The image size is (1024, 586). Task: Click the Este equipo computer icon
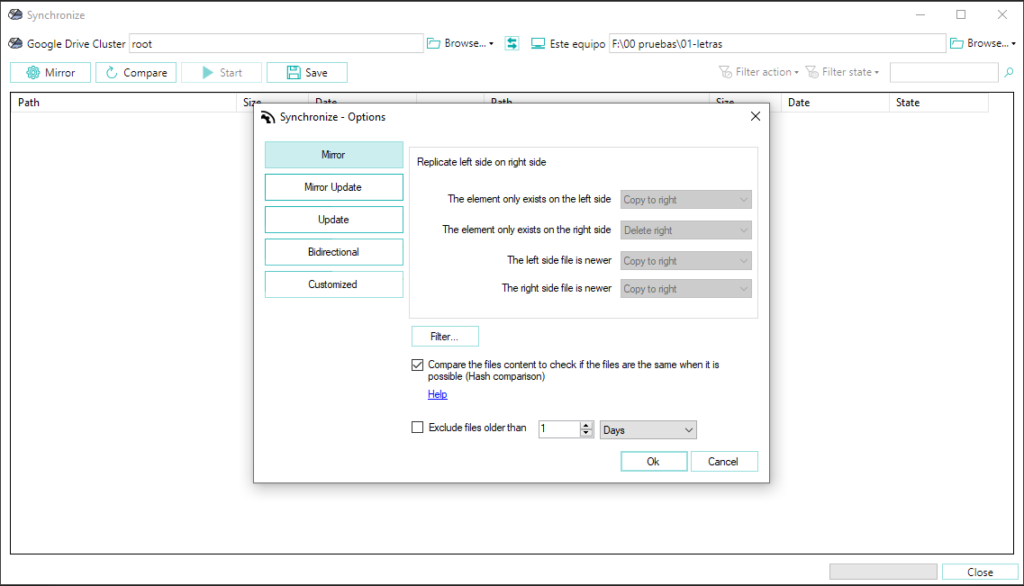click(x=537, y=44)
